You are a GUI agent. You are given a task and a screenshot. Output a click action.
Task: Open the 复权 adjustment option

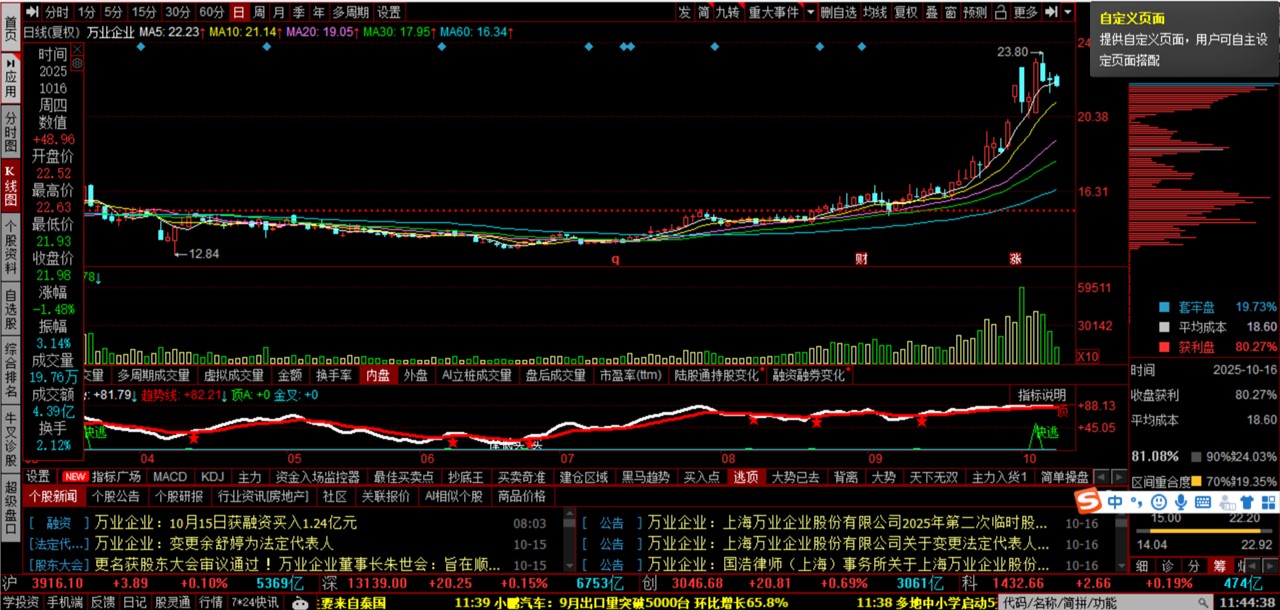[906, 12]
